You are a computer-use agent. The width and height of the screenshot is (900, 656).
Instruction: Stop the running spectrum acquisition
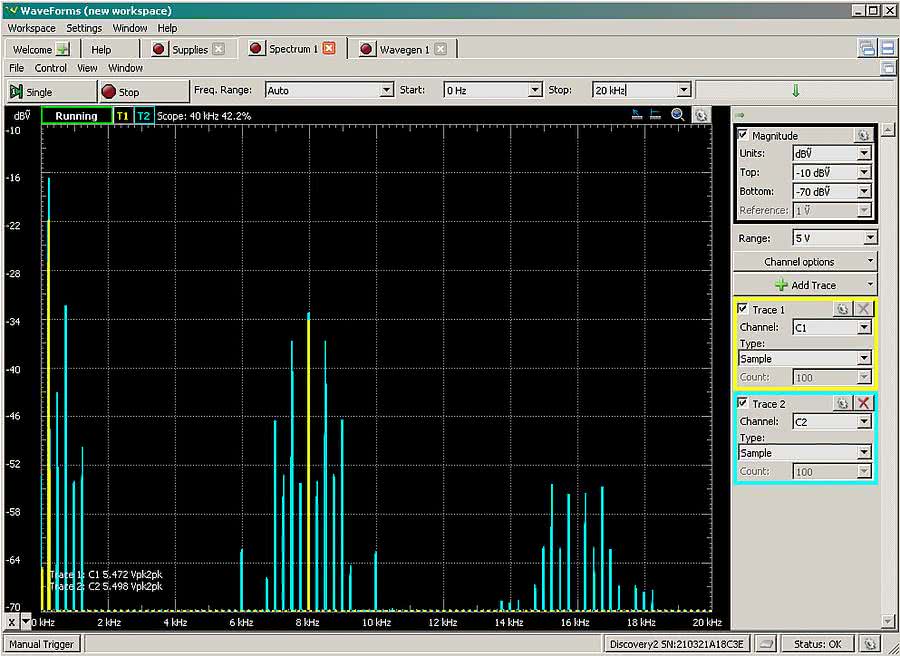click(x=120, y=91)
